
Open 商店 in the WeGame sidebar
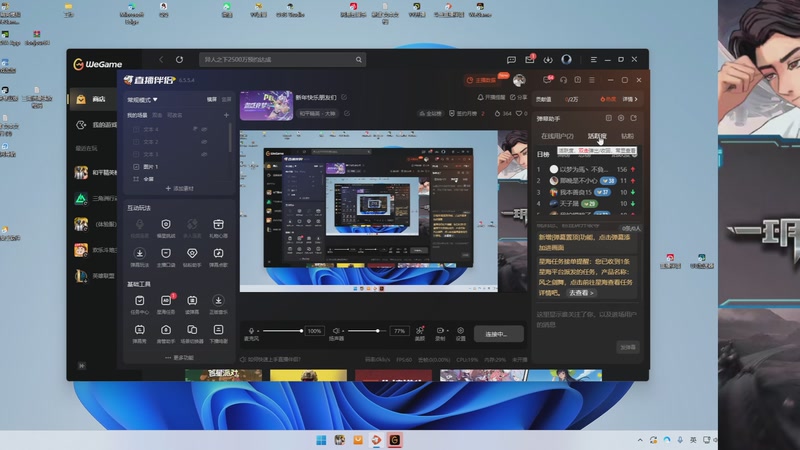click(92, 99)
